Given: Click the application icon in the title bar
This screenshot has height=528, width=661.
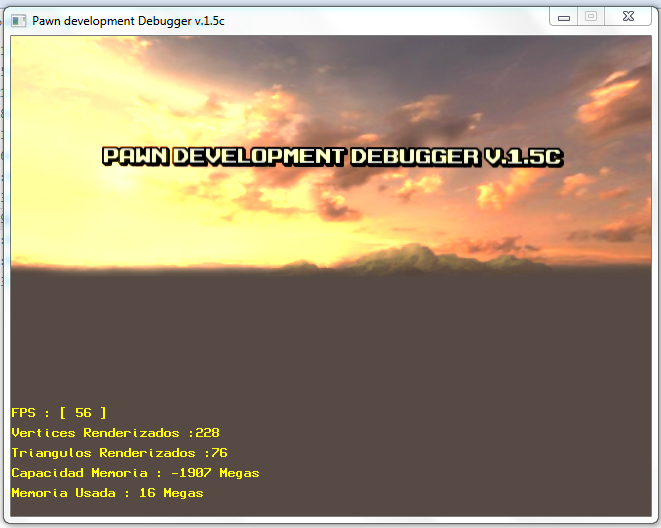Looking at the screenshot, I should pyautogui.click(x=18, y=21).
